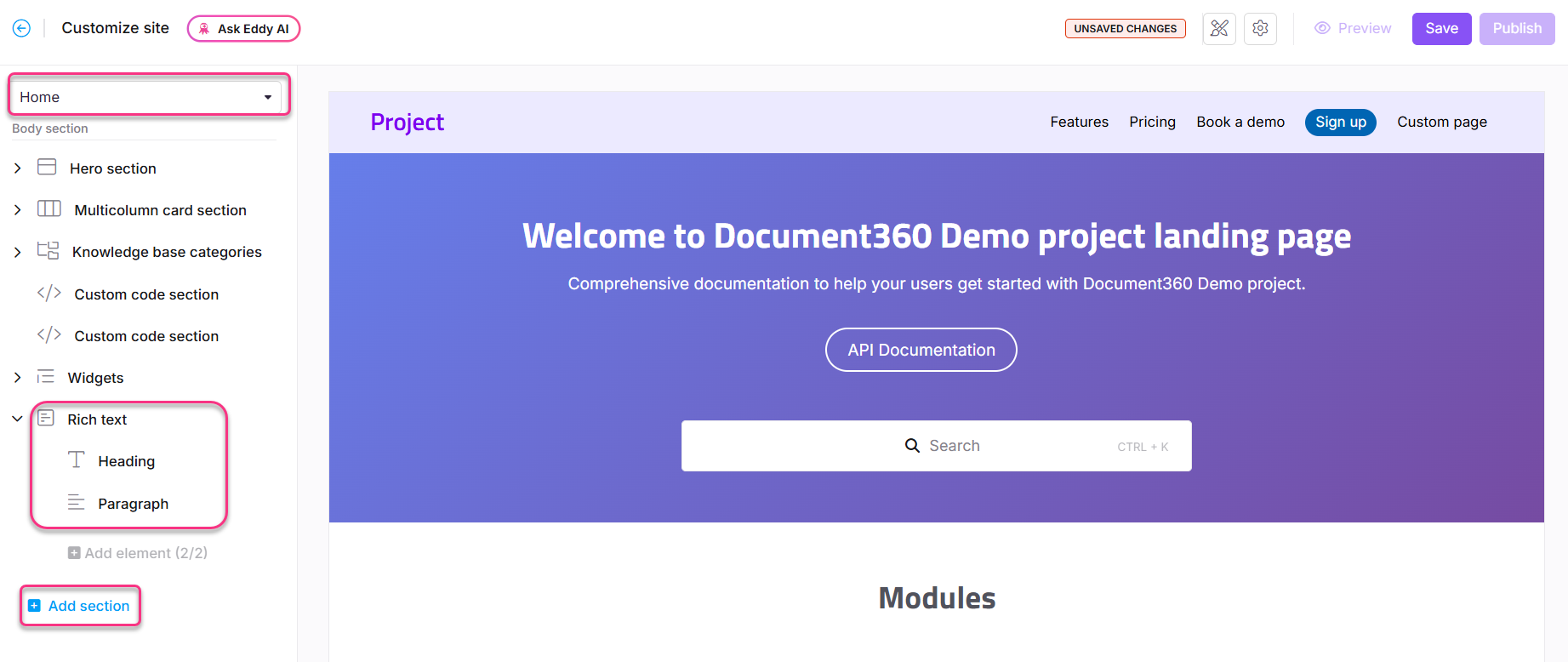
Task: Click the Modules heading
Action: point(937,598)
